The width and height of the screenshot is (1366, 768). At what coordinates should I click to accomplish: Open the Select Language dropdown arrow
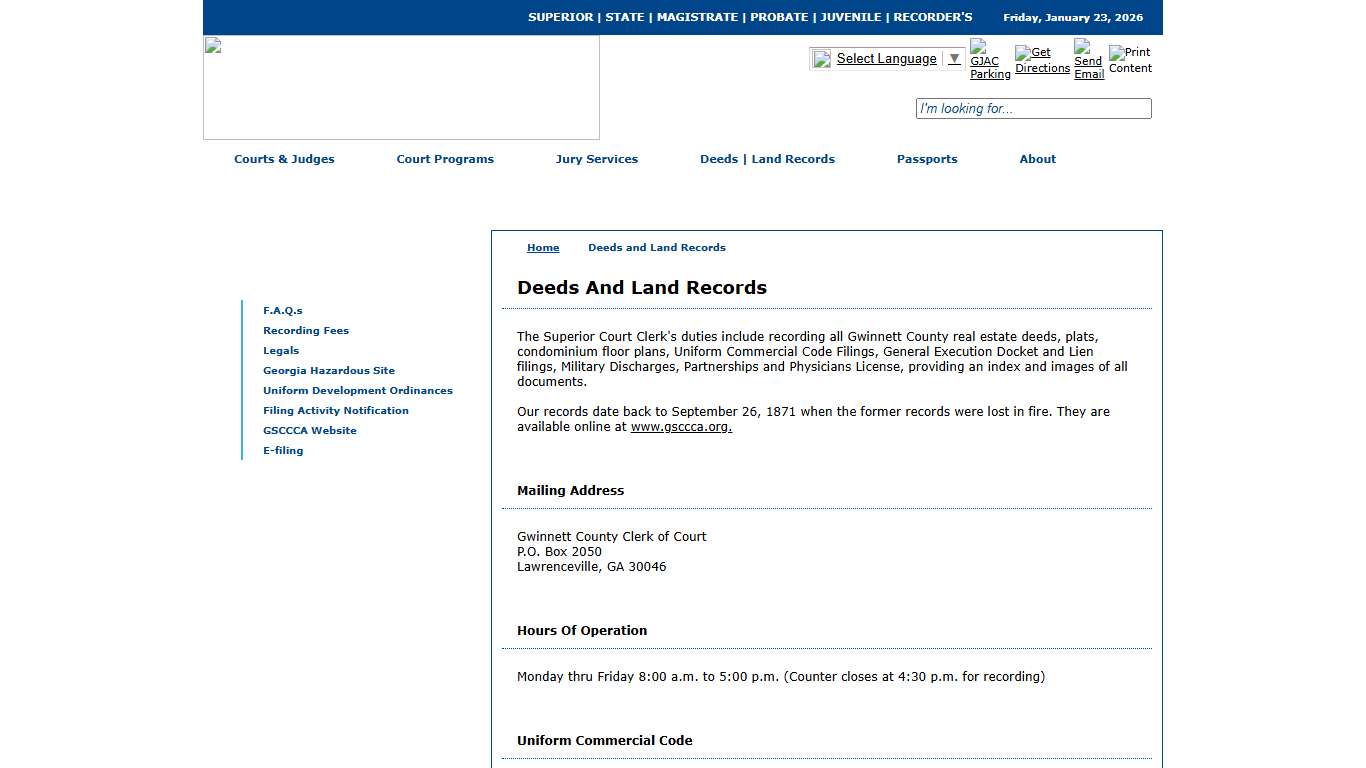(953, 58)
